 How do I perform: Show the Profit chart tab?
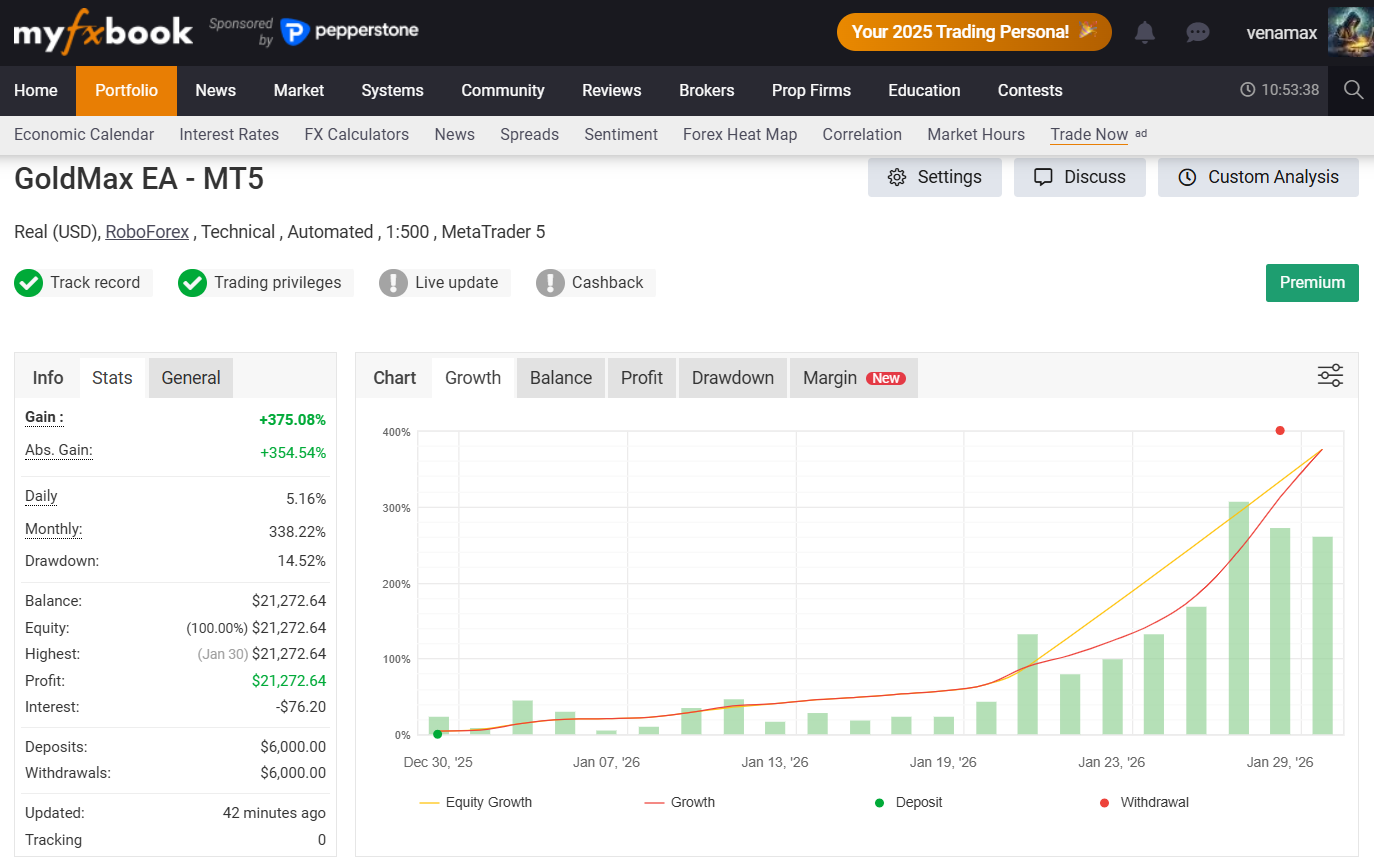click(x=642, y=378)
